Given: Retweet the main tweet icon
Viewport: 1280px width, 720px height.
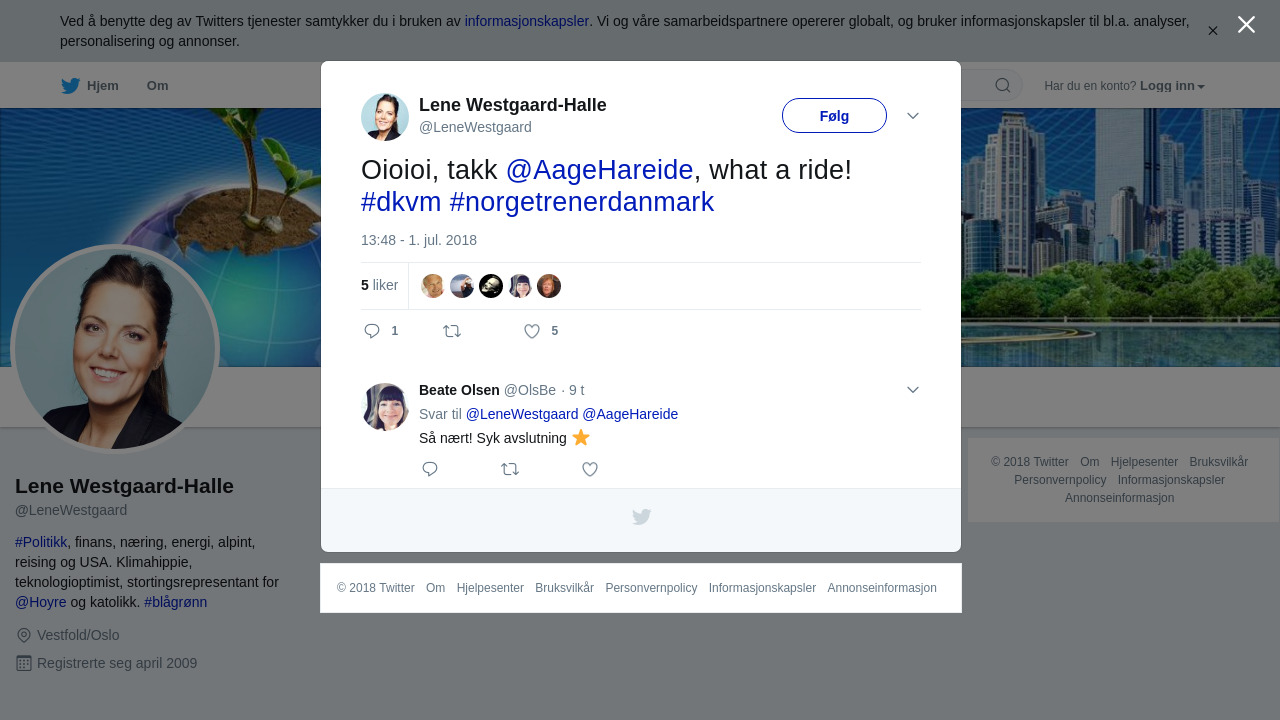Looking at the screenshot, I should coord(452,331).
